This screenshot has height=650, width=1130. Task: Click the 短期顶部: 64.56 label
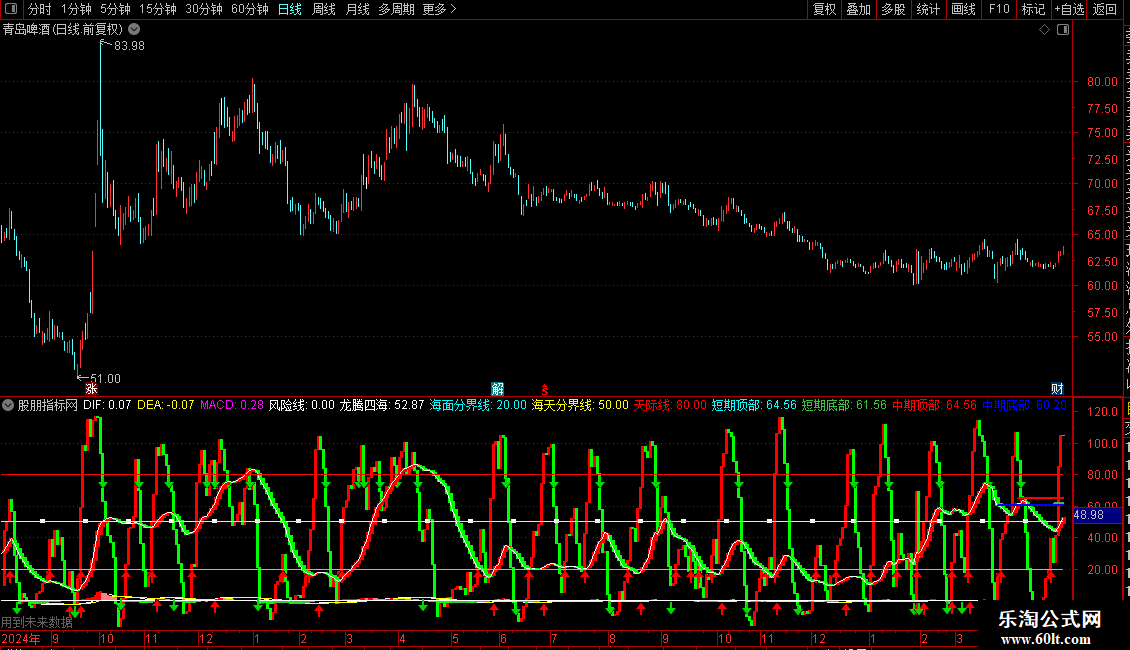coord(755,405)
